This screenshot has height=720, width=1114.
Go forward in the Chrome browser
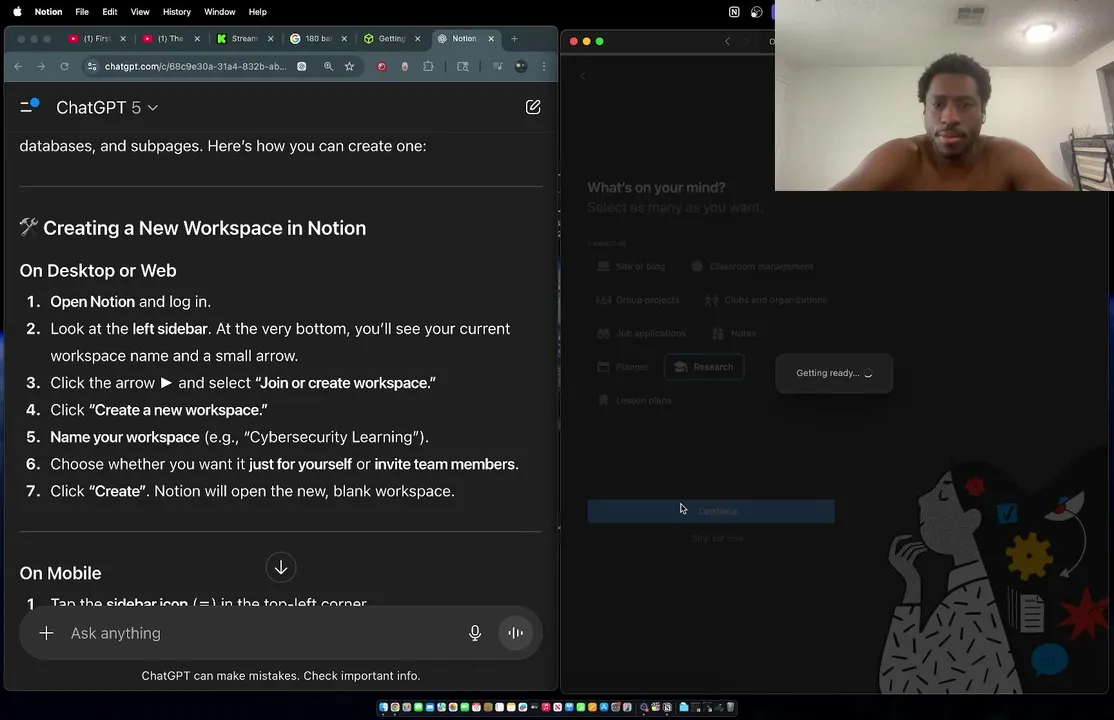coord(41,66)
